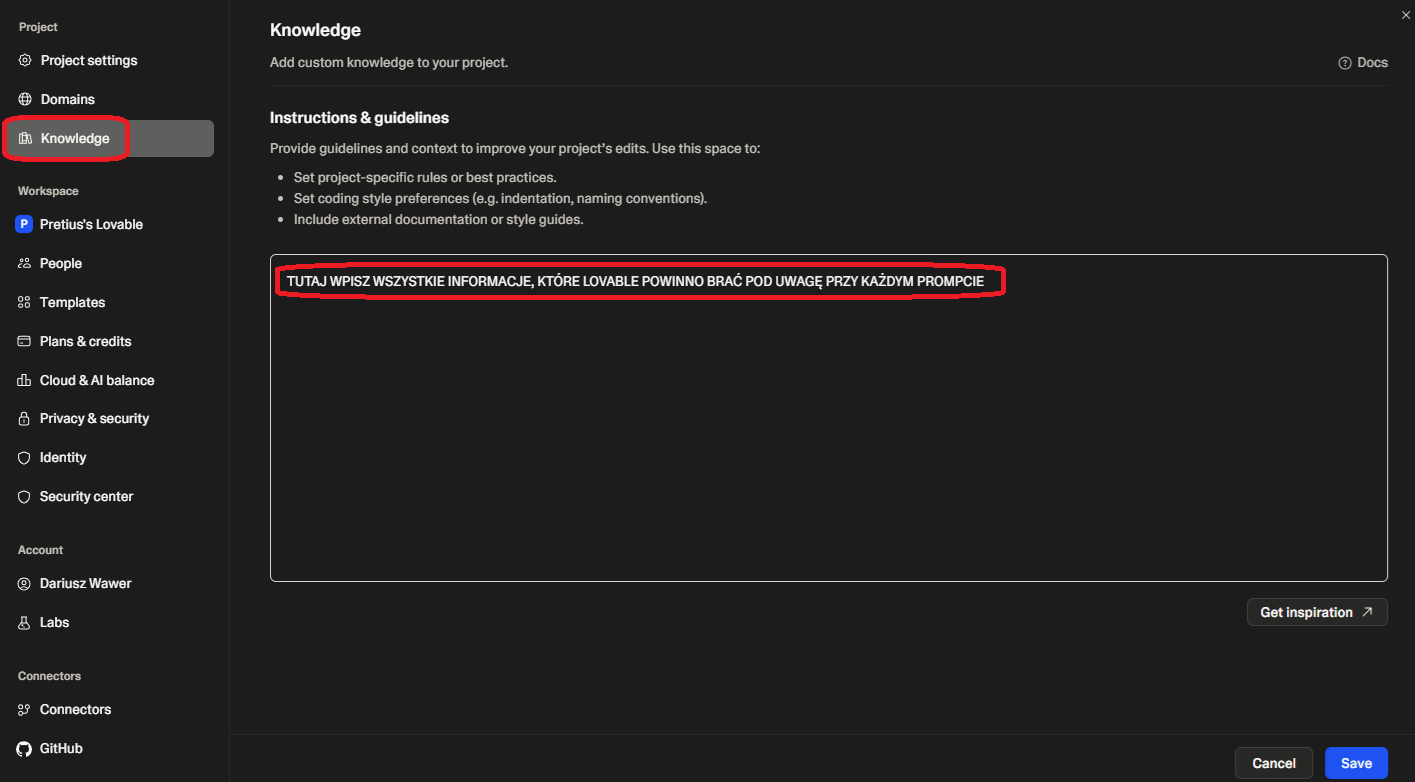
Task: Click the Project settings gear icon
Action: [x=25, y=61]
